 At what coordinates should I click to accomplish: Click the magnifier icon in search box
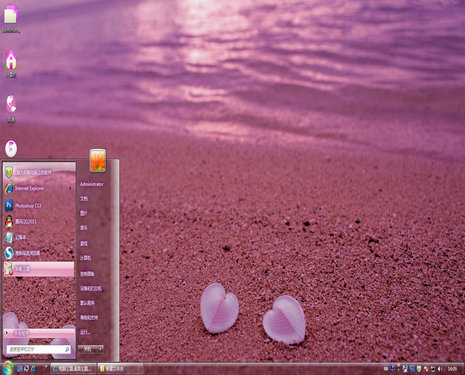click(67, 349)
